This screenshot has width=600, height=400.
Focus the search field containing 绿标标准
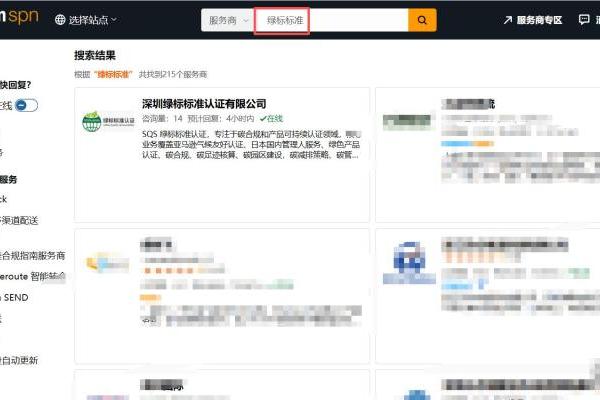[x=331, y=20]
